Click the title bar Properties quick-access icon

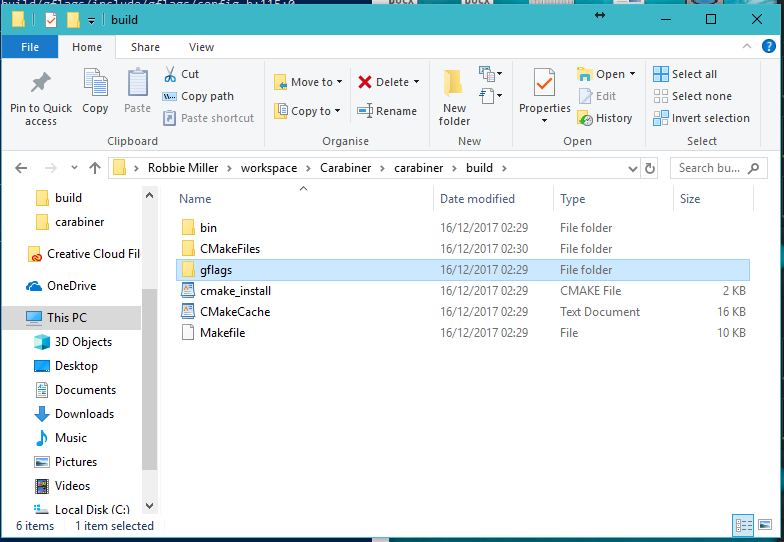[x=50, y=20]
